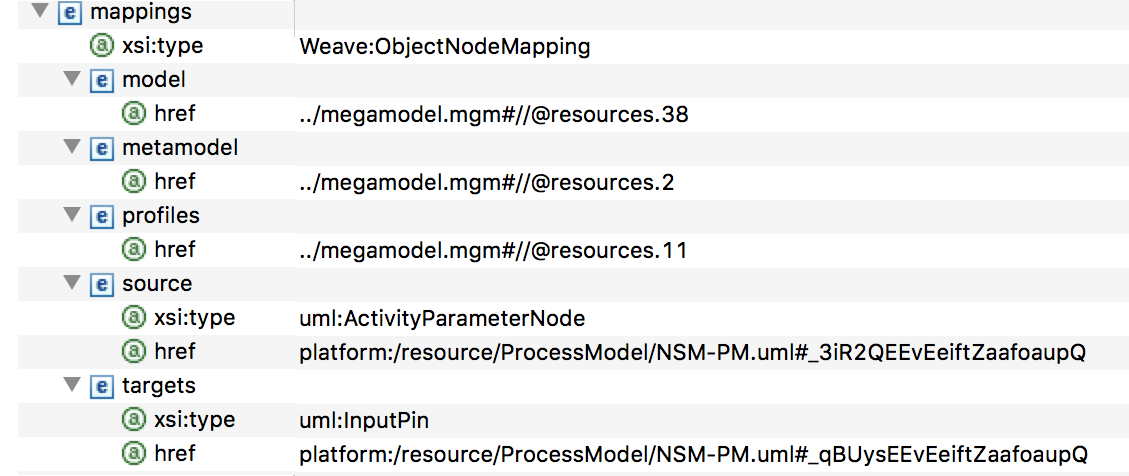Click the element icon beside metamodel

point(101,148)
